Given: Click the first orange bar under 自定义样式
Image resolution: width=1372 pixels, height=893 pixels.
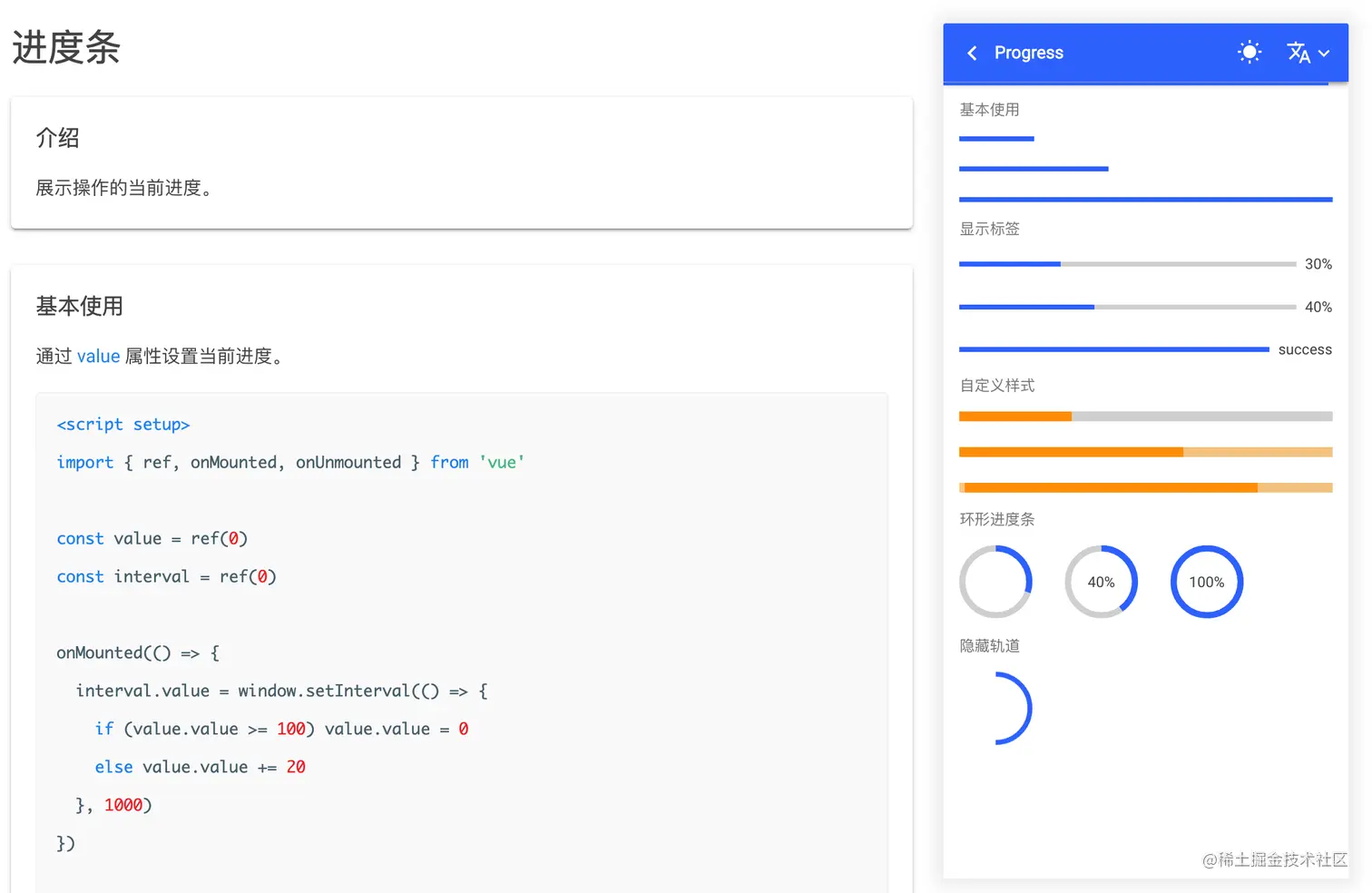Looking at the screenshot, I should [1145, 417].
